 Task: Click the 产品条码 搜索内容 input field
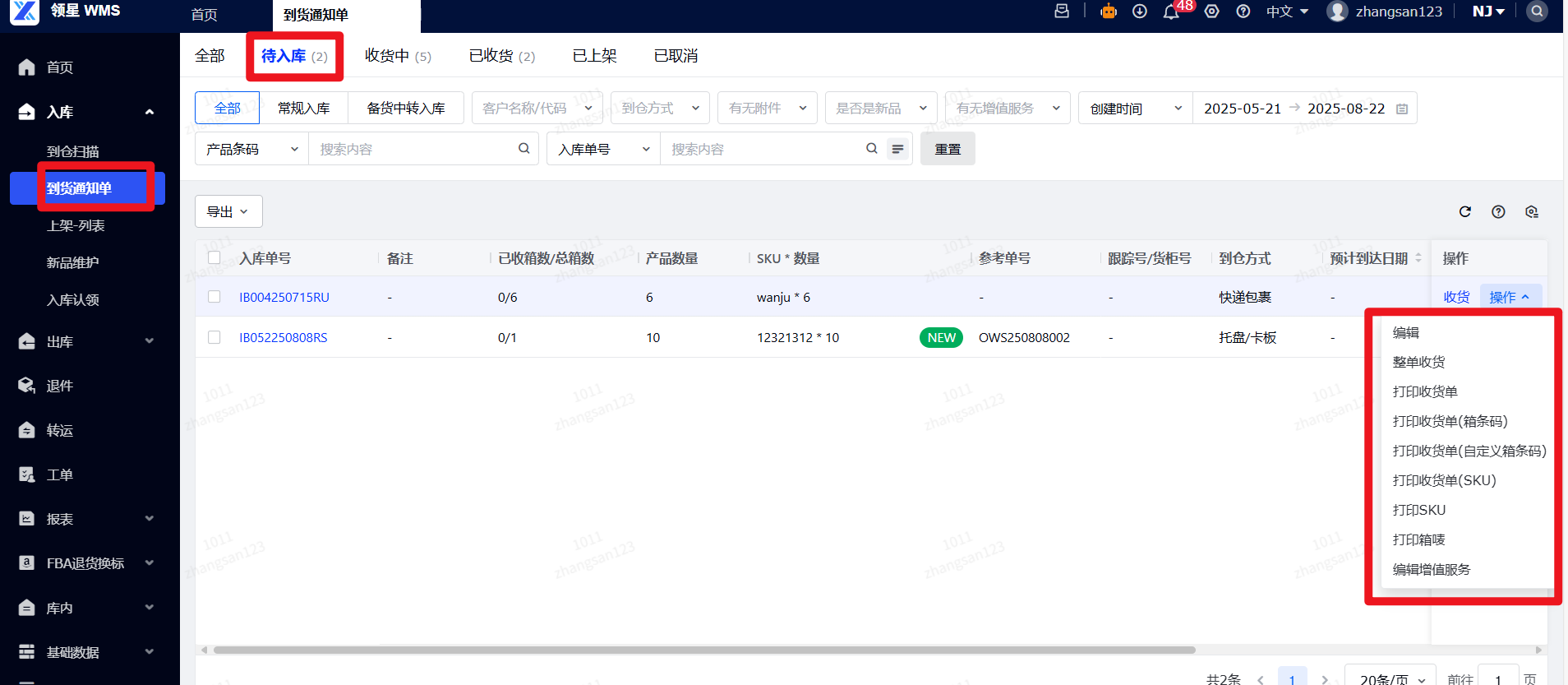[x=413, y=149]
